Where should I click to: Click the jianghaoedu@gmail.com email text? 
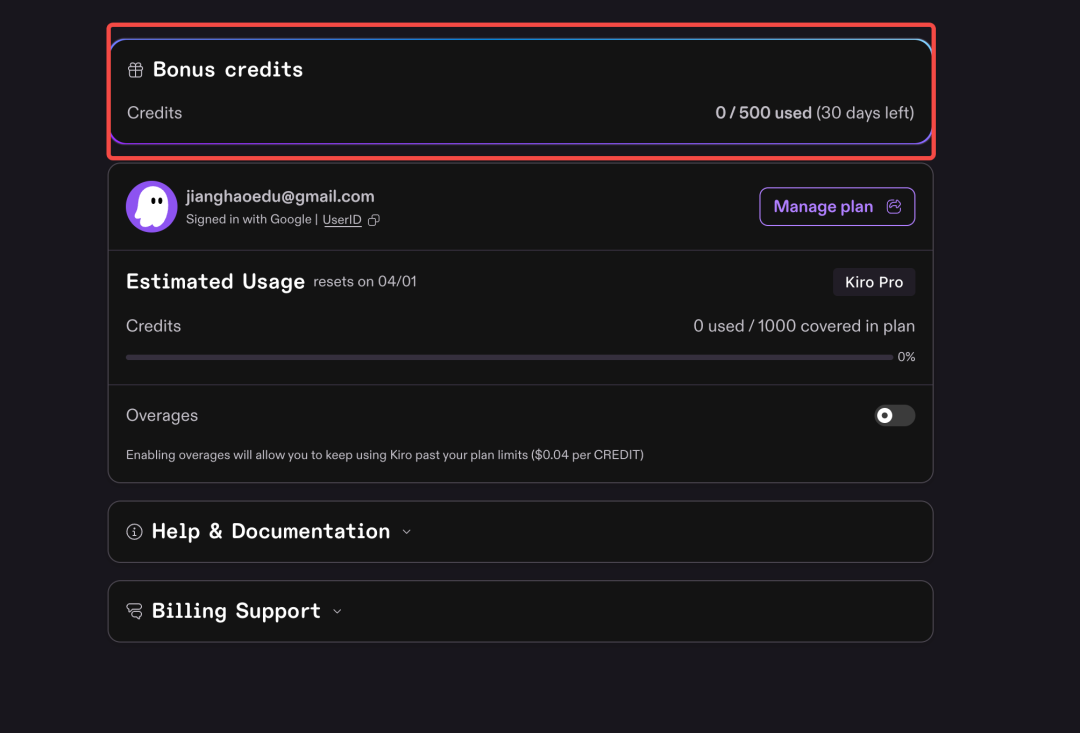click(x=280, y=196)
